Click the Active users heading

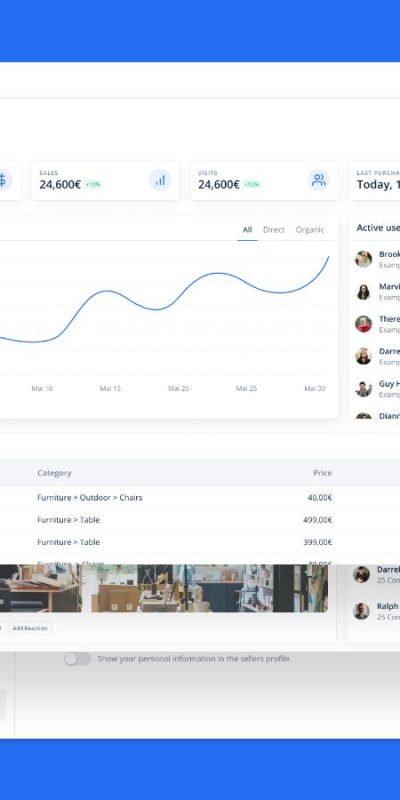point(378,228)
